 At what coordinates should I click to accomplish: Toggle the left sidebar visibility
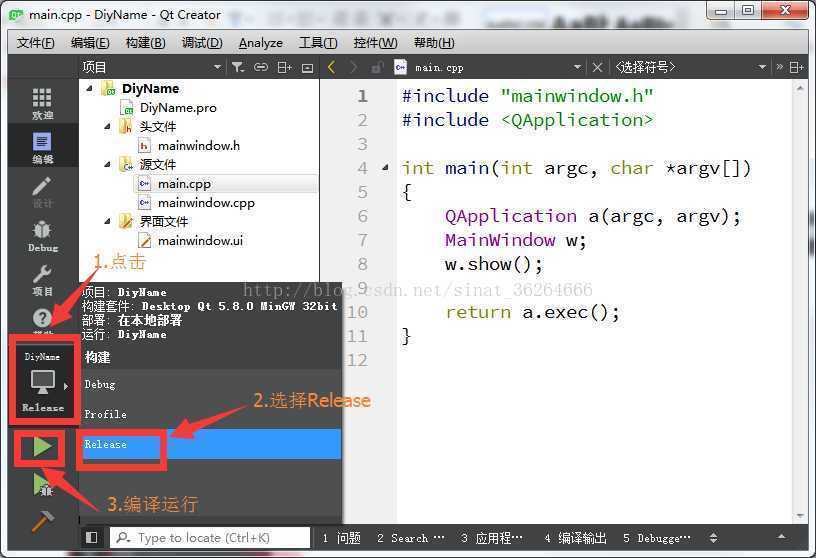(92, 537)
